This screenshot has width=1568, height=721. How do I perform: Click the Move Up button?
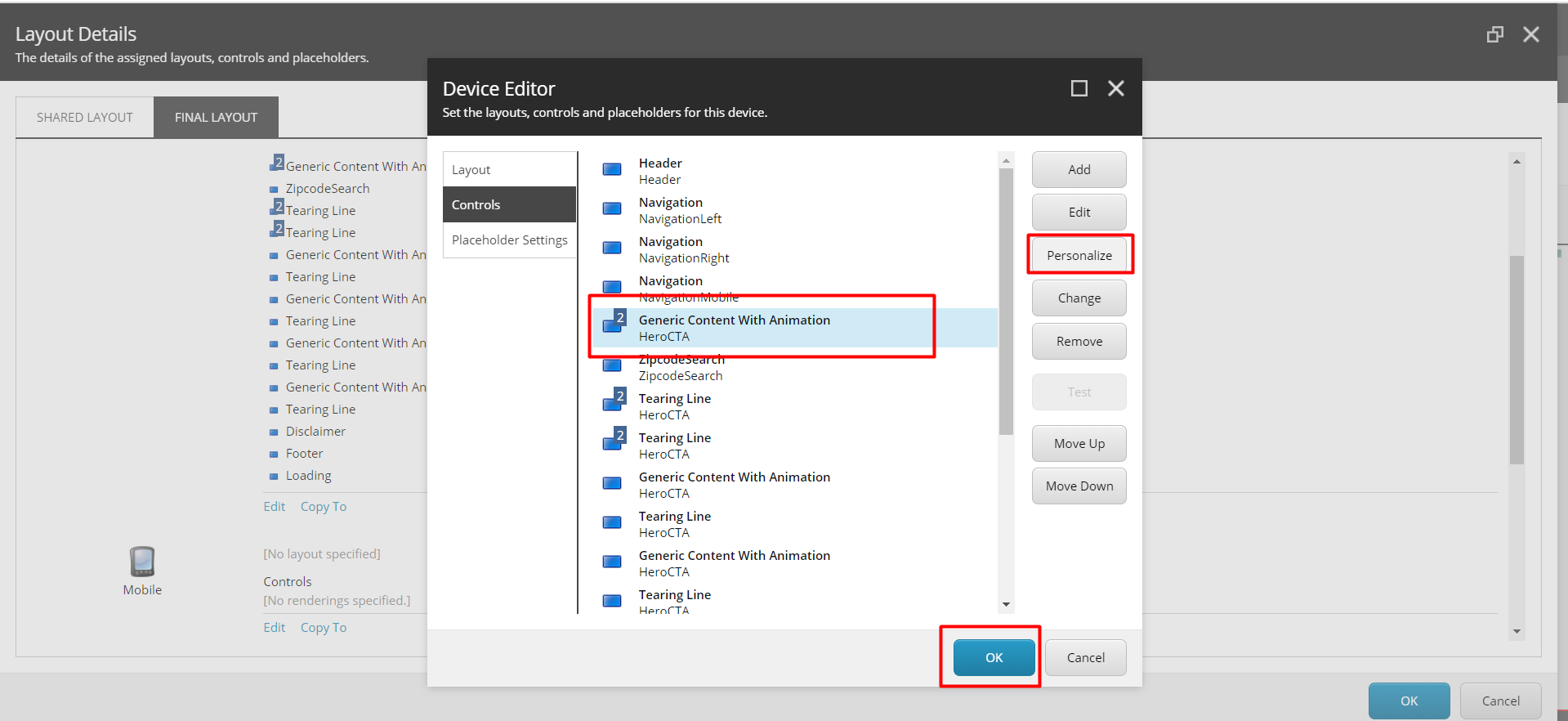click(x=1079, y=443)
